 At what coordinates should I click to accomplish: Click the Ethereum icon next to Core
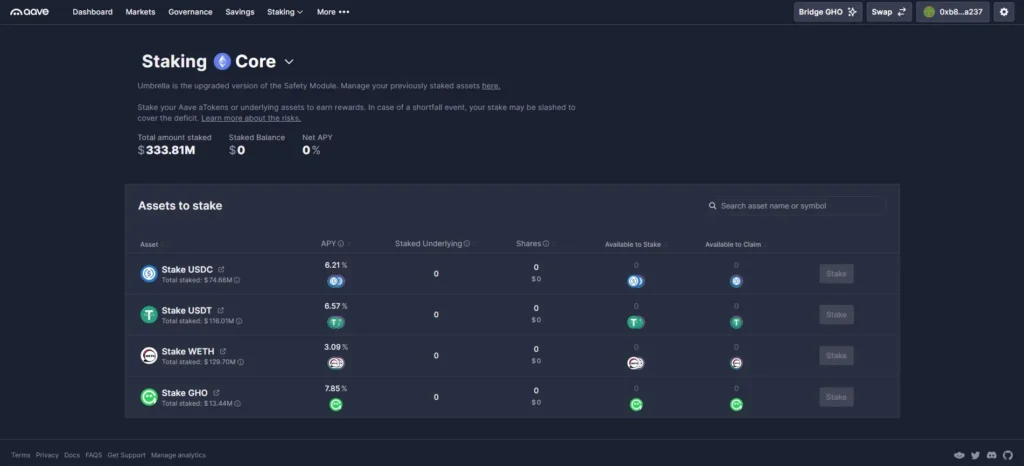click(223, 61)
